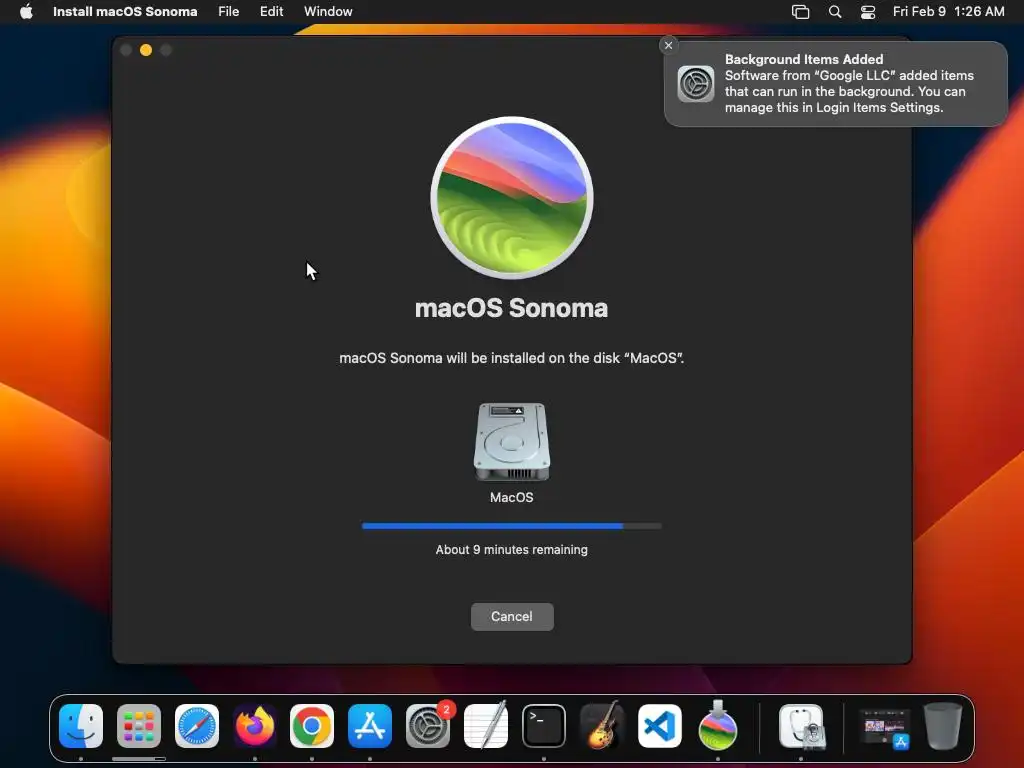Click the date and time clock
This screenshot has height=768, width=1024.
pos(948,12)
